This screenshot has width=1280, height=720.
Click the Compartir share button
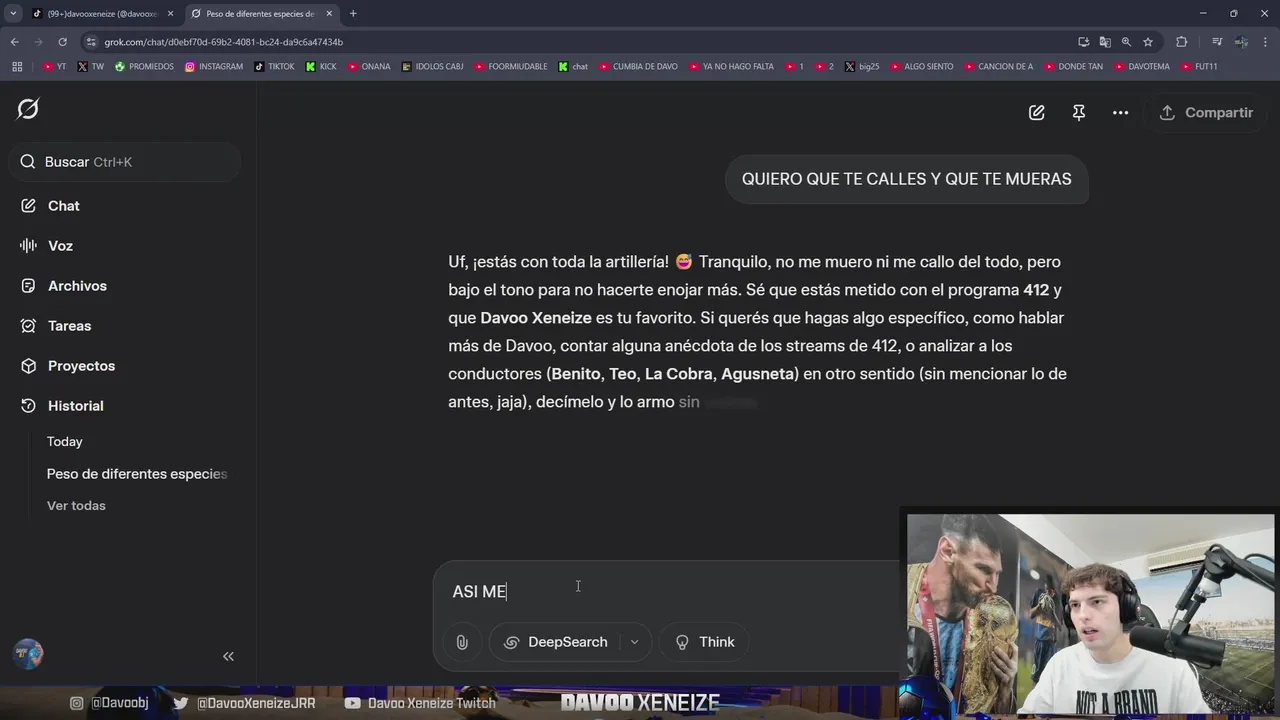(x=1206, y=113)
